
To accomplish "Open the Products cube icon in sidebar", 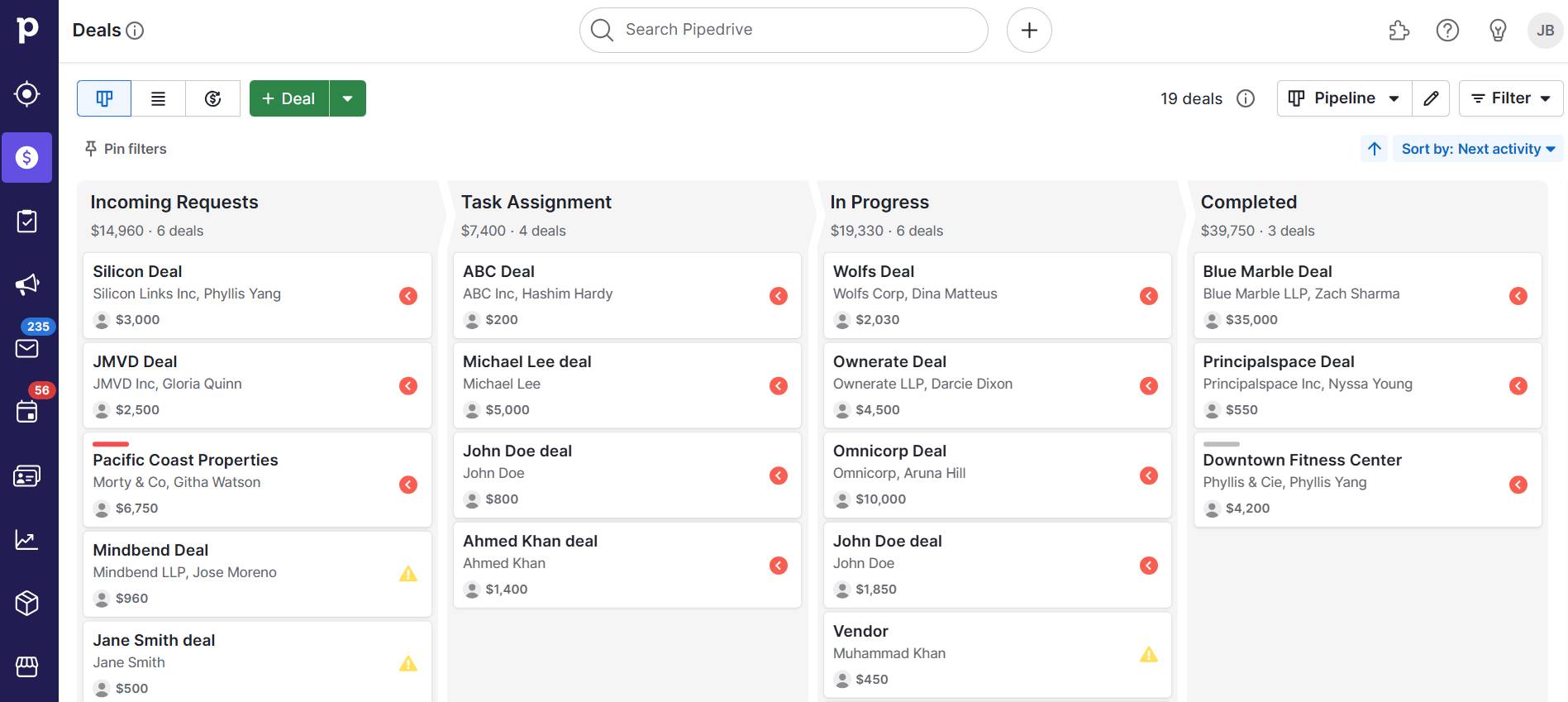I will pyautogui.click(x=27, y=604).
